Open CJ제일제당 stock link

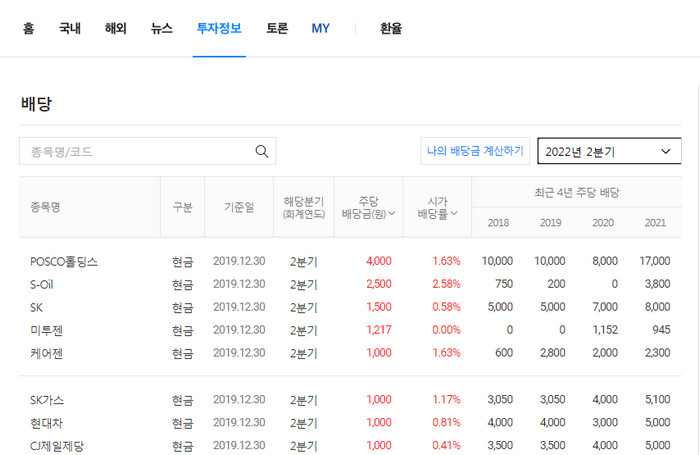pyautogui.click(x=57, y=446)
